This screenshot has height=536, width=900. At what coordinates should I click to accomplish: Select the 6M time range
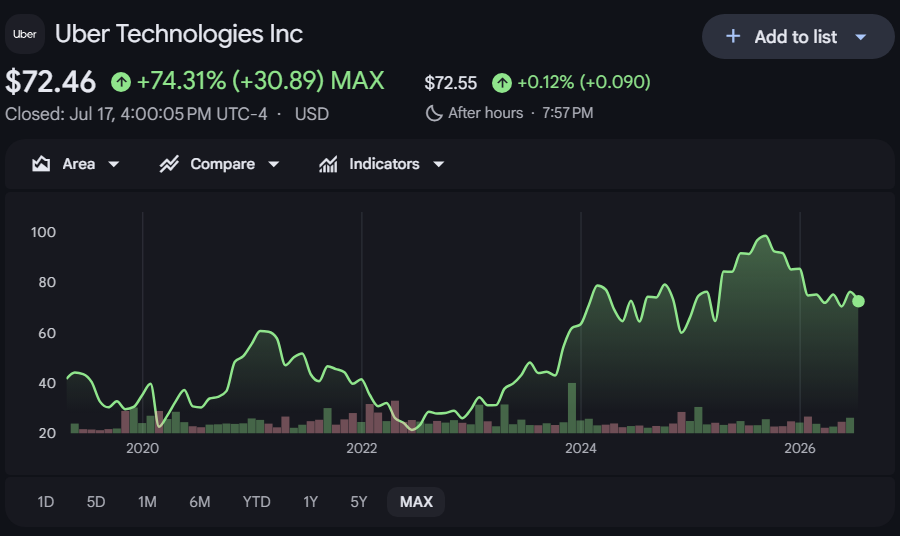click(200, 502)
